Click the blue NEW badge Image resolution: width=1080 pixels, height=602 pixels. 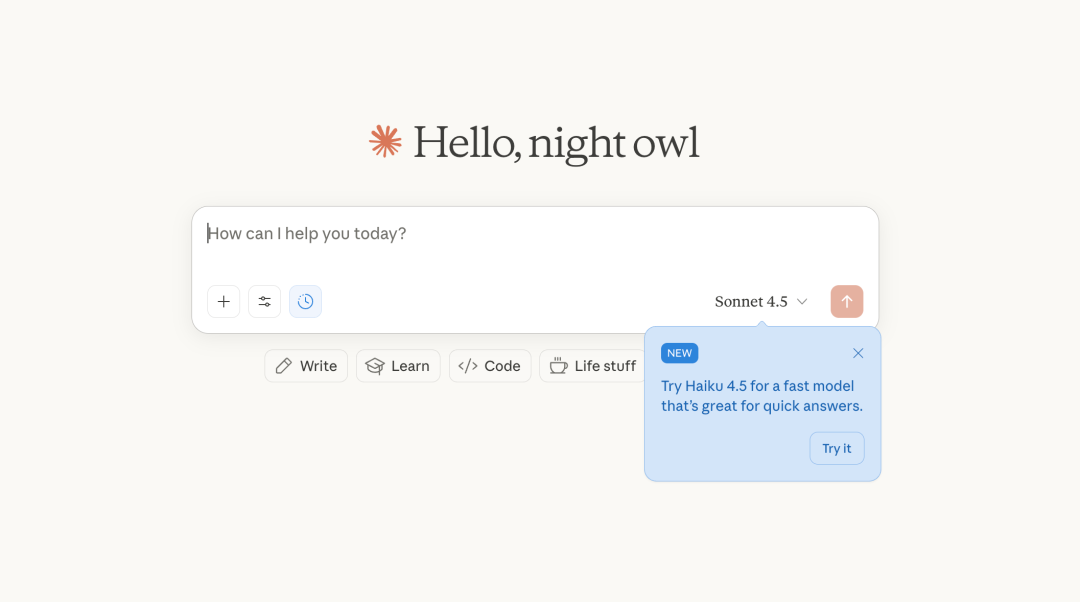(x=680, y=353)
